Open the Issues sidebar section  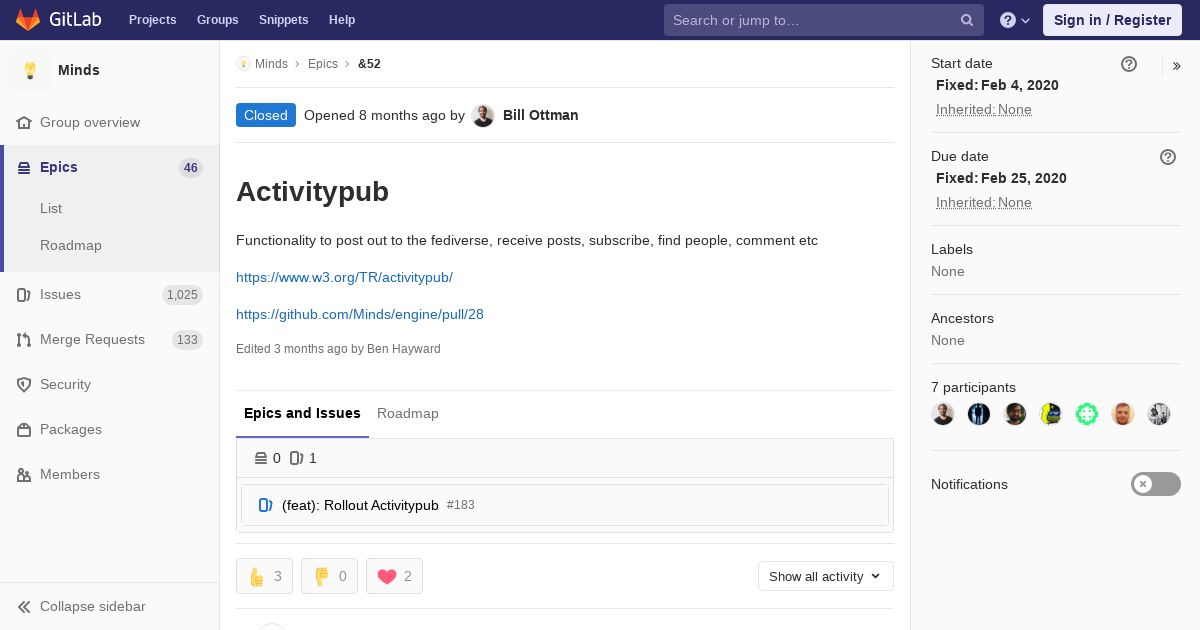coord(110,294)
